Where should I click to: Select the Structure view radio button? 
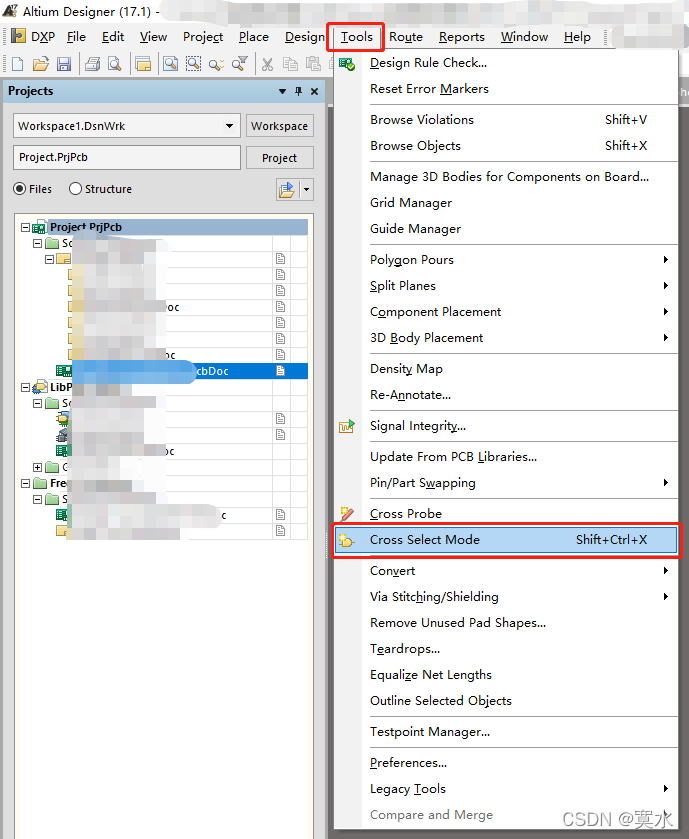(x=75, y=189)
